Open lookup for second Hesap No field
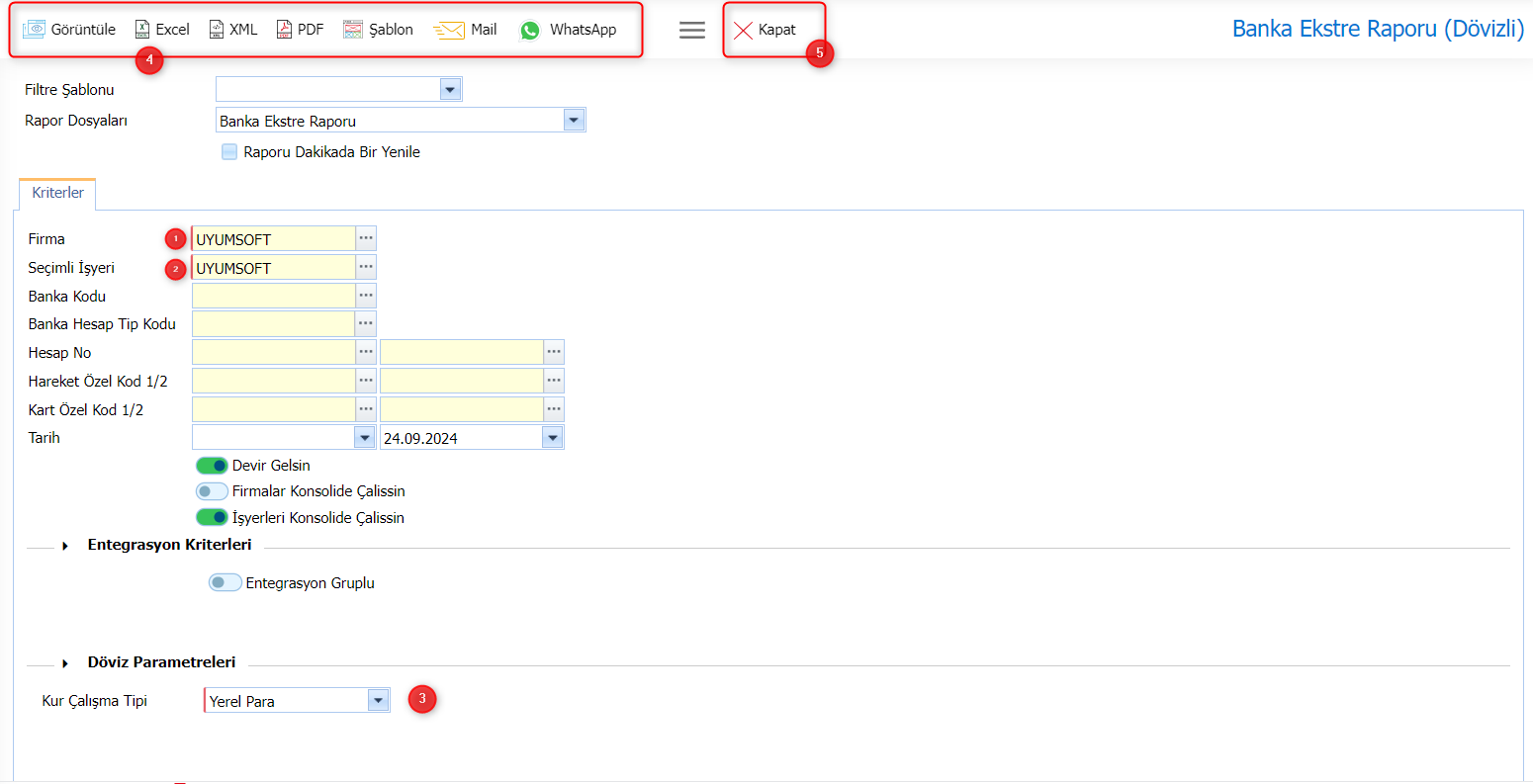The width and height of the screenshot is (1533, 784). 554,352
